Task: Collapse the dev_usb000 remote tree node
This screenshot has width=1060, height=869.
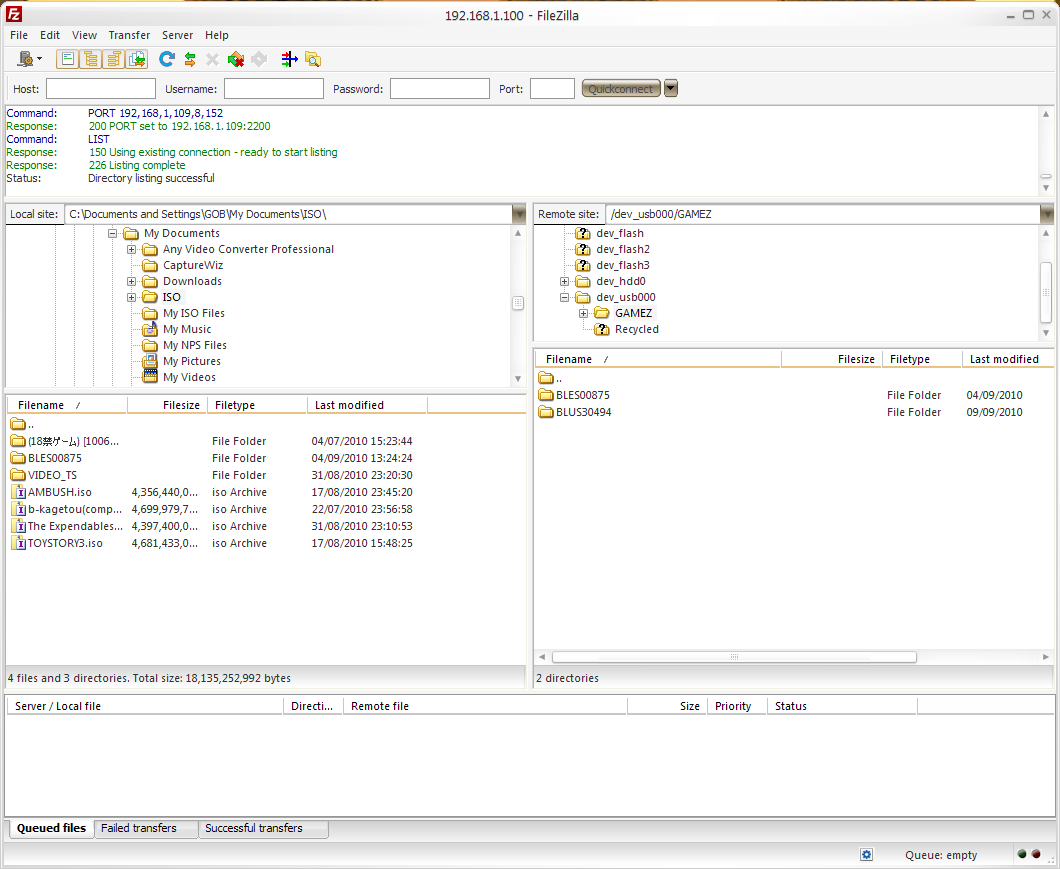Action: (x=564, y=297)
